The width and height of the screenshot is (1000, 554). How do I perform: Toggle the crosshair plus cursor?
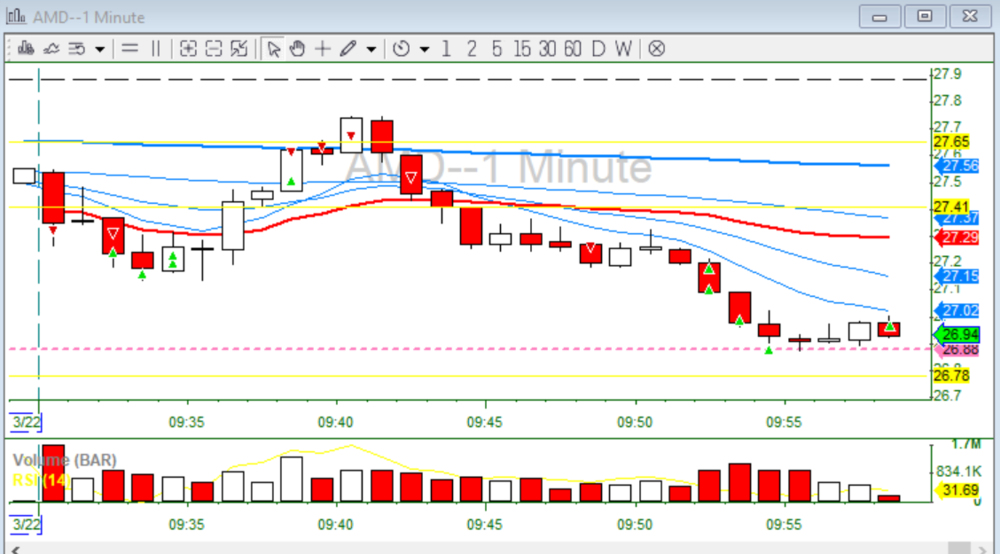[322, 48]
